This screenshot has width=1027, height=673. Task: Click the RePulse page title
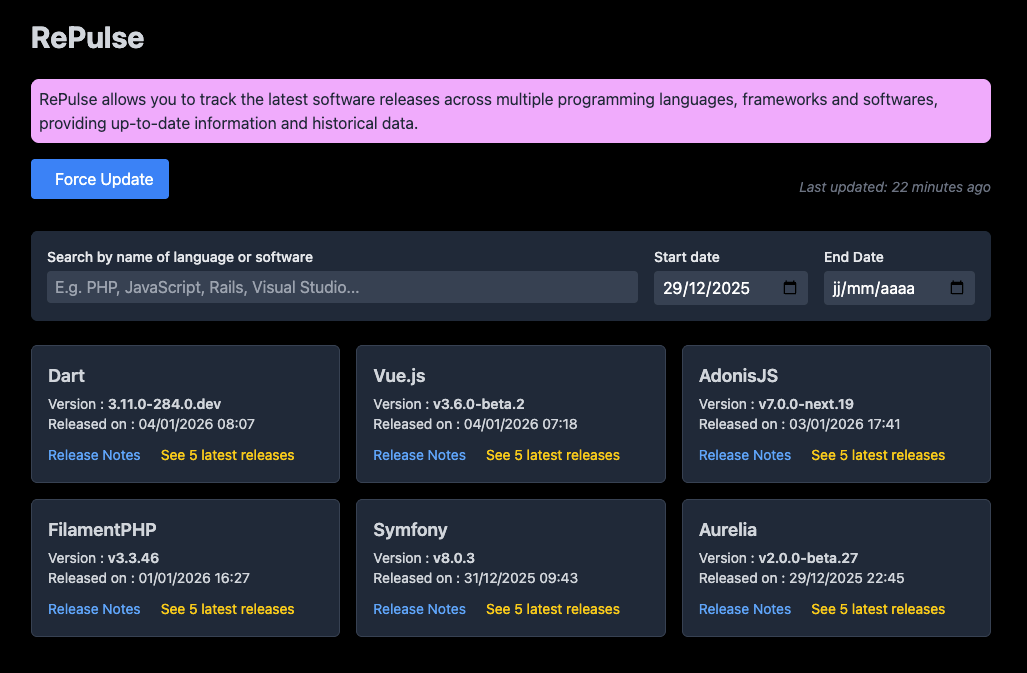coord(87,37)
